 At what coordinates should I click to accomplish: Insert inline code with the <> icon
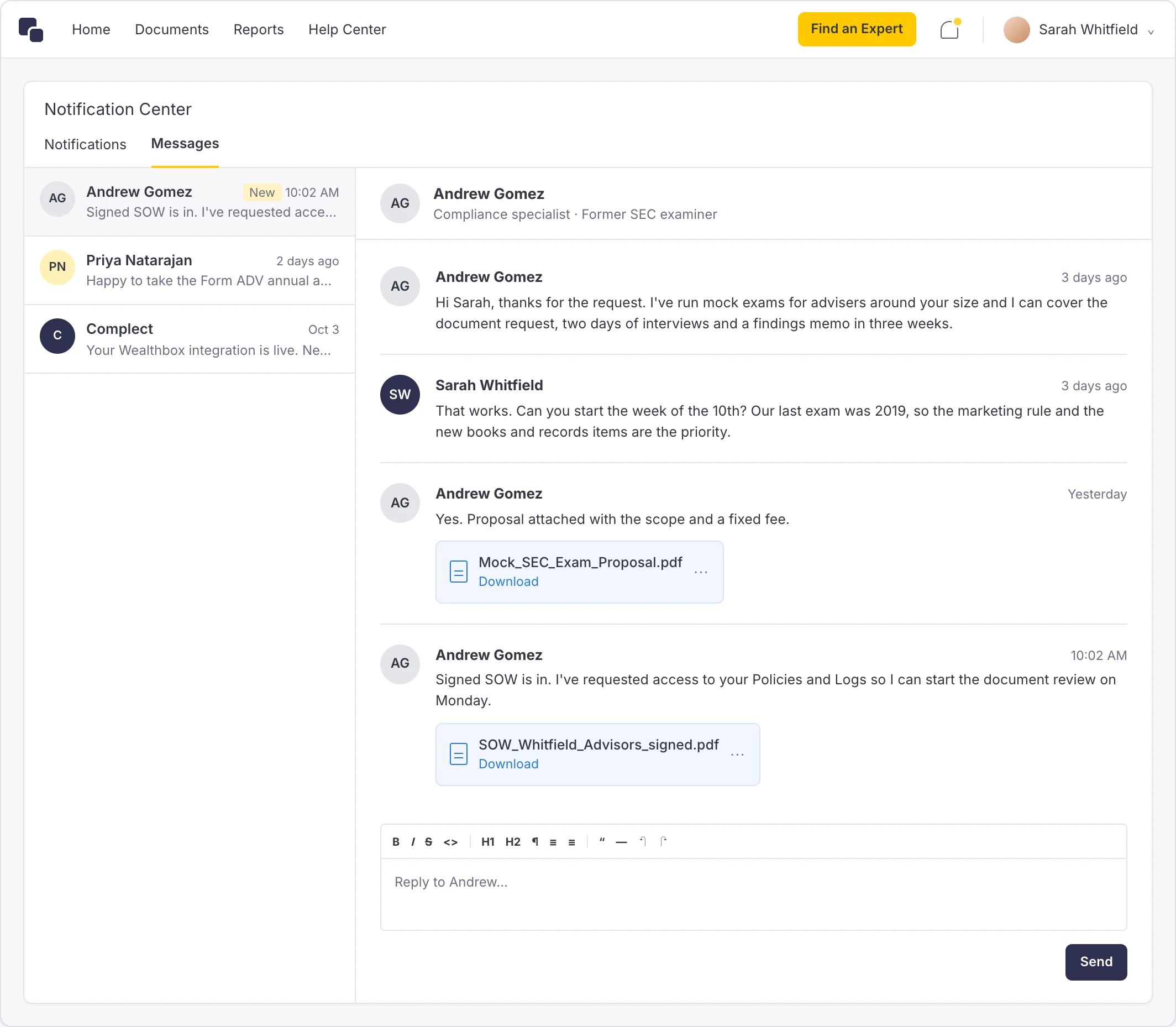(450, 842)
